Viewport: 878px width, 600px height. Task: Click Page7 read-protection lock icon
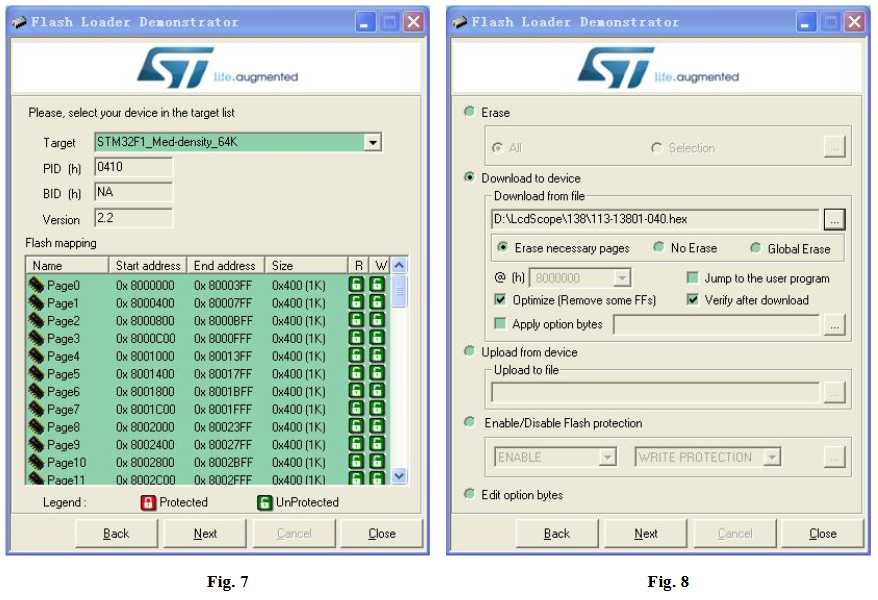click(x=356, y=409)
